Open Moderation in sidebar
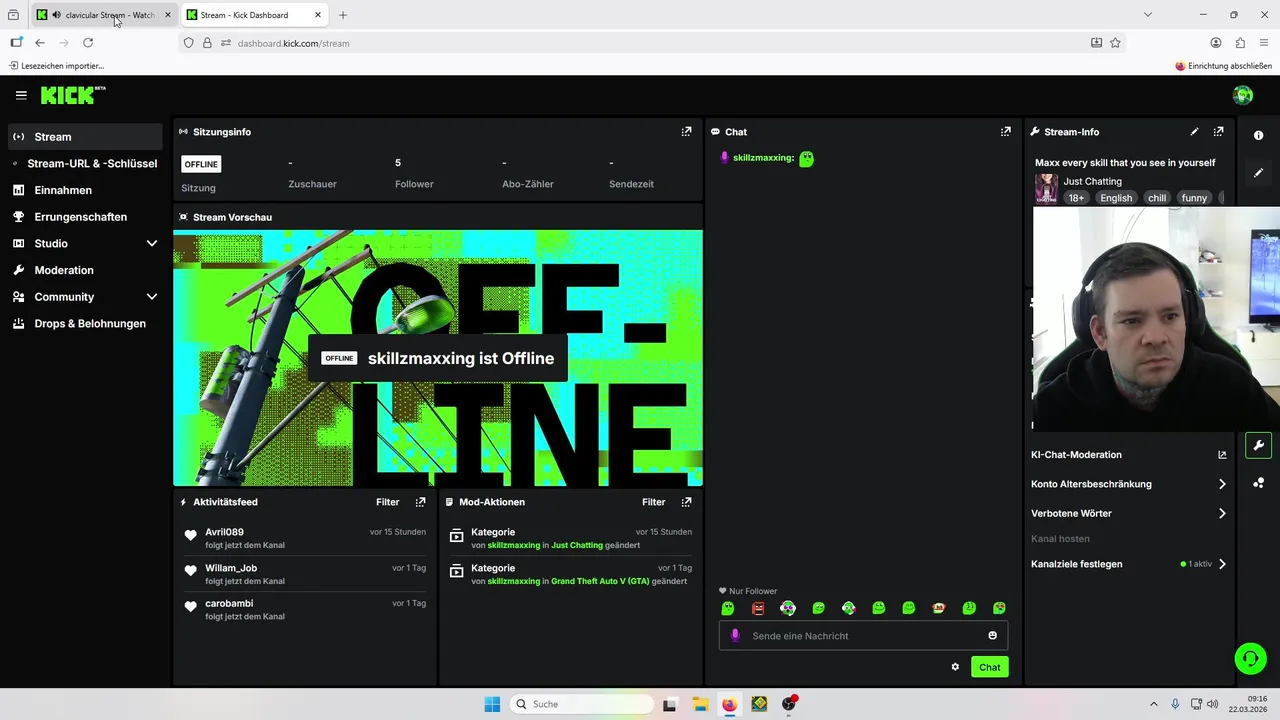This screenshot has width=1280, height=720. [85, 270]
